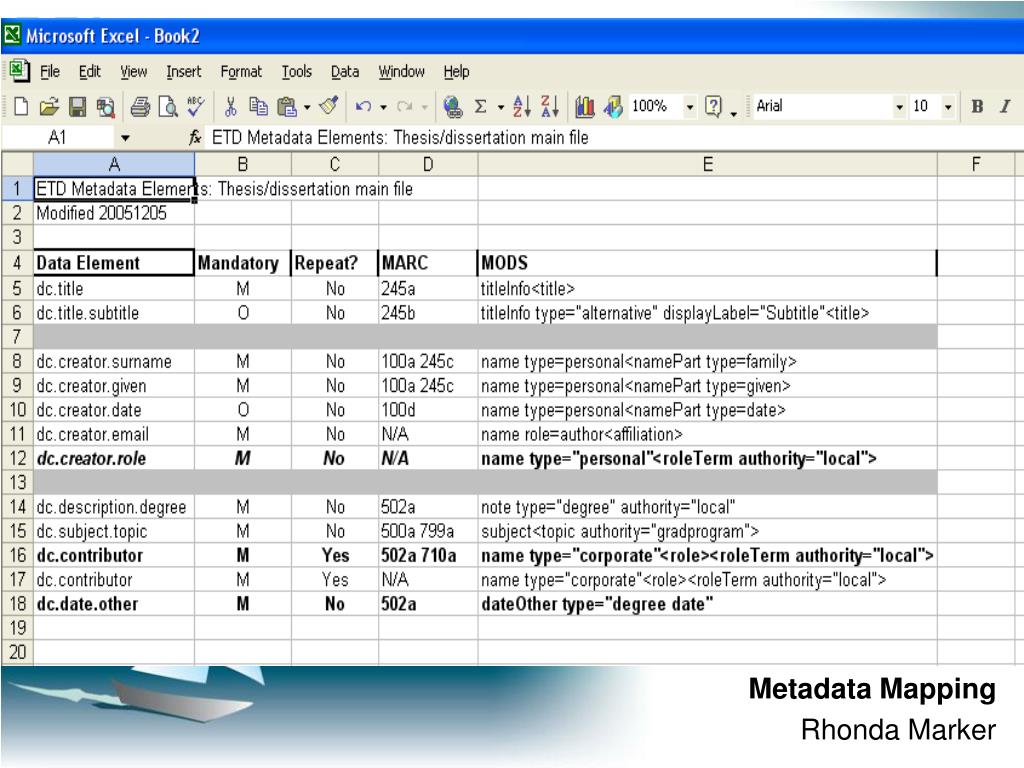Open toolbar options arrow after Help icon
Image resolution: width=1024 pixels, height=768 pixels.
[x=734, y=113]
